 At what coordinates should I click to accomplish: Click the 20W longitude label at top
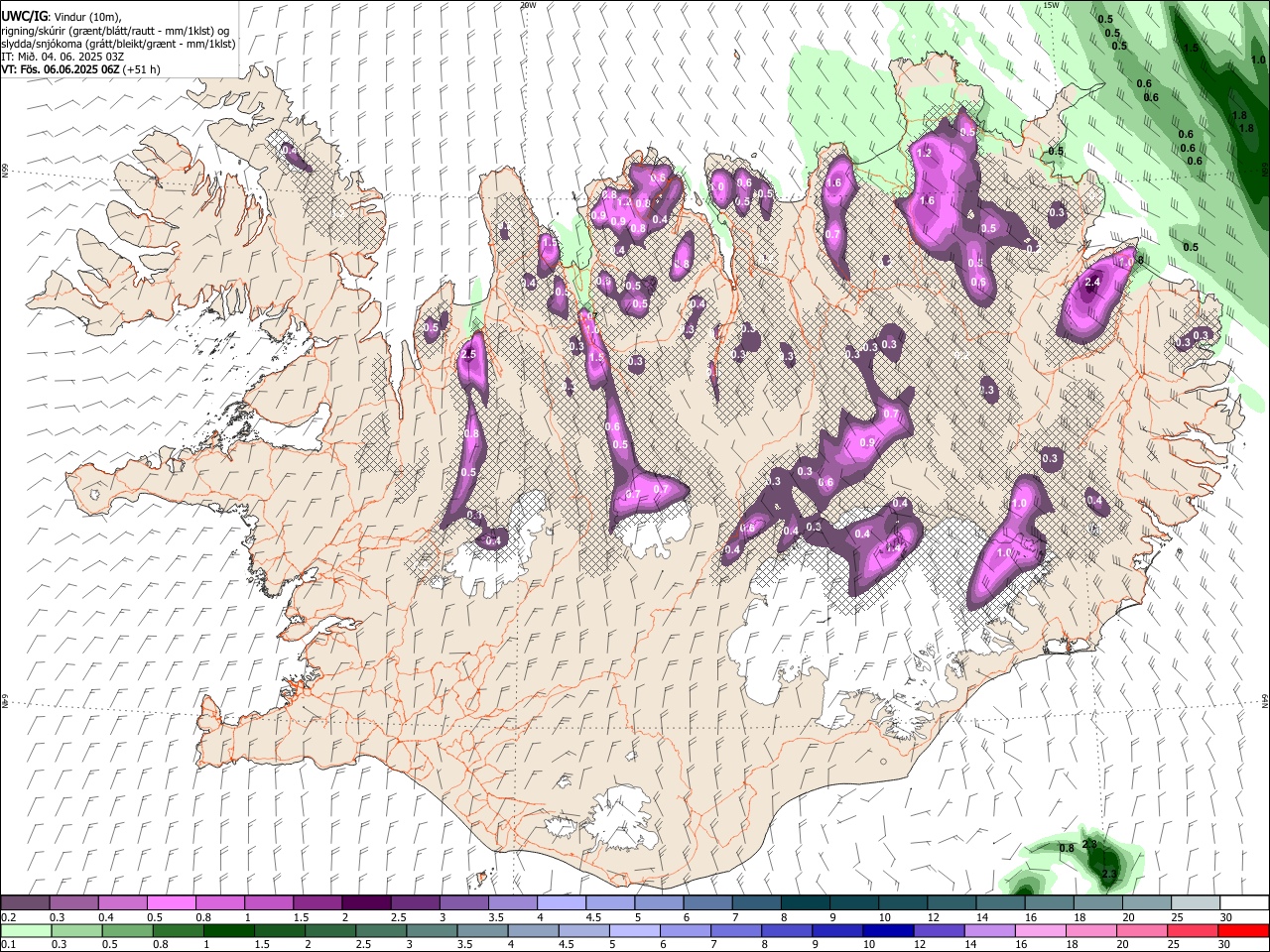tap(528, 5)
